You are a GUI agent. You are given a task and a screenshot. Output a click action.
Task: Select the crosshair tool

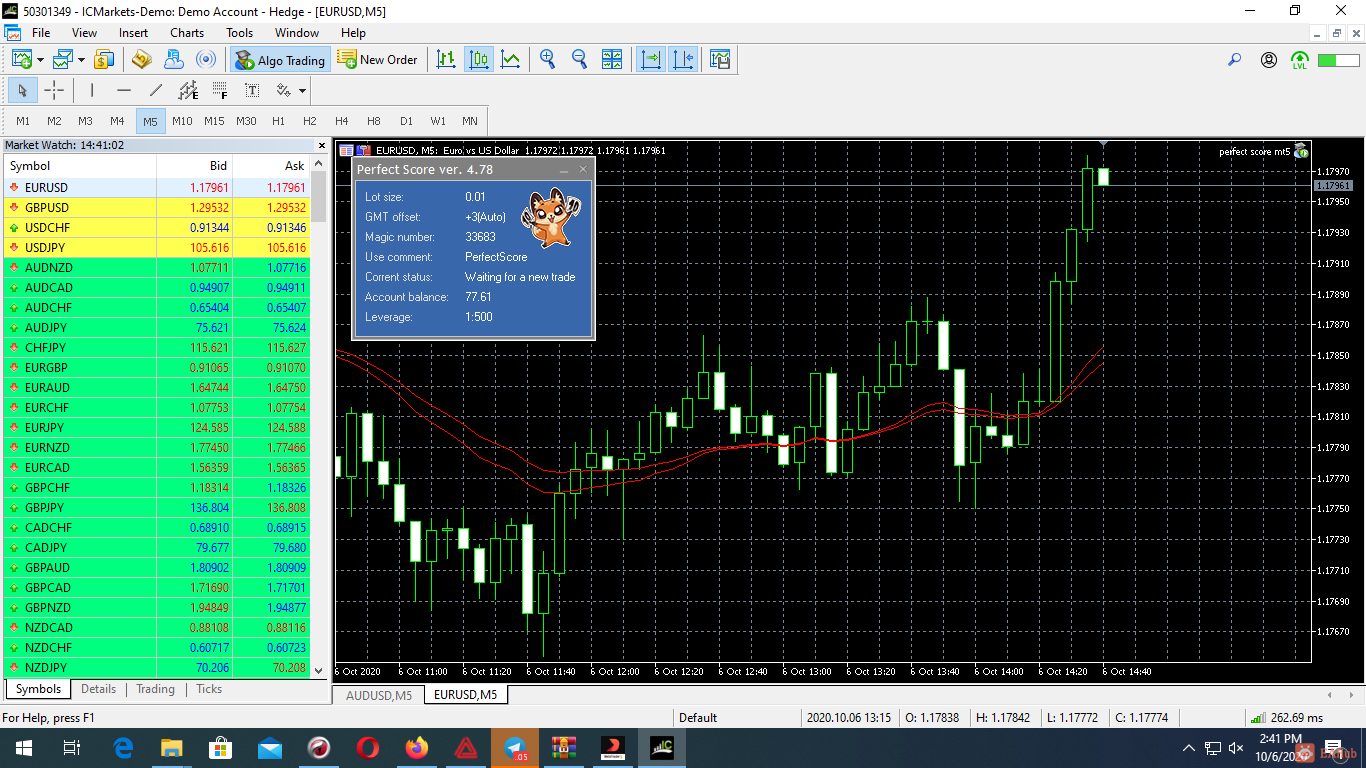(54, 90)
